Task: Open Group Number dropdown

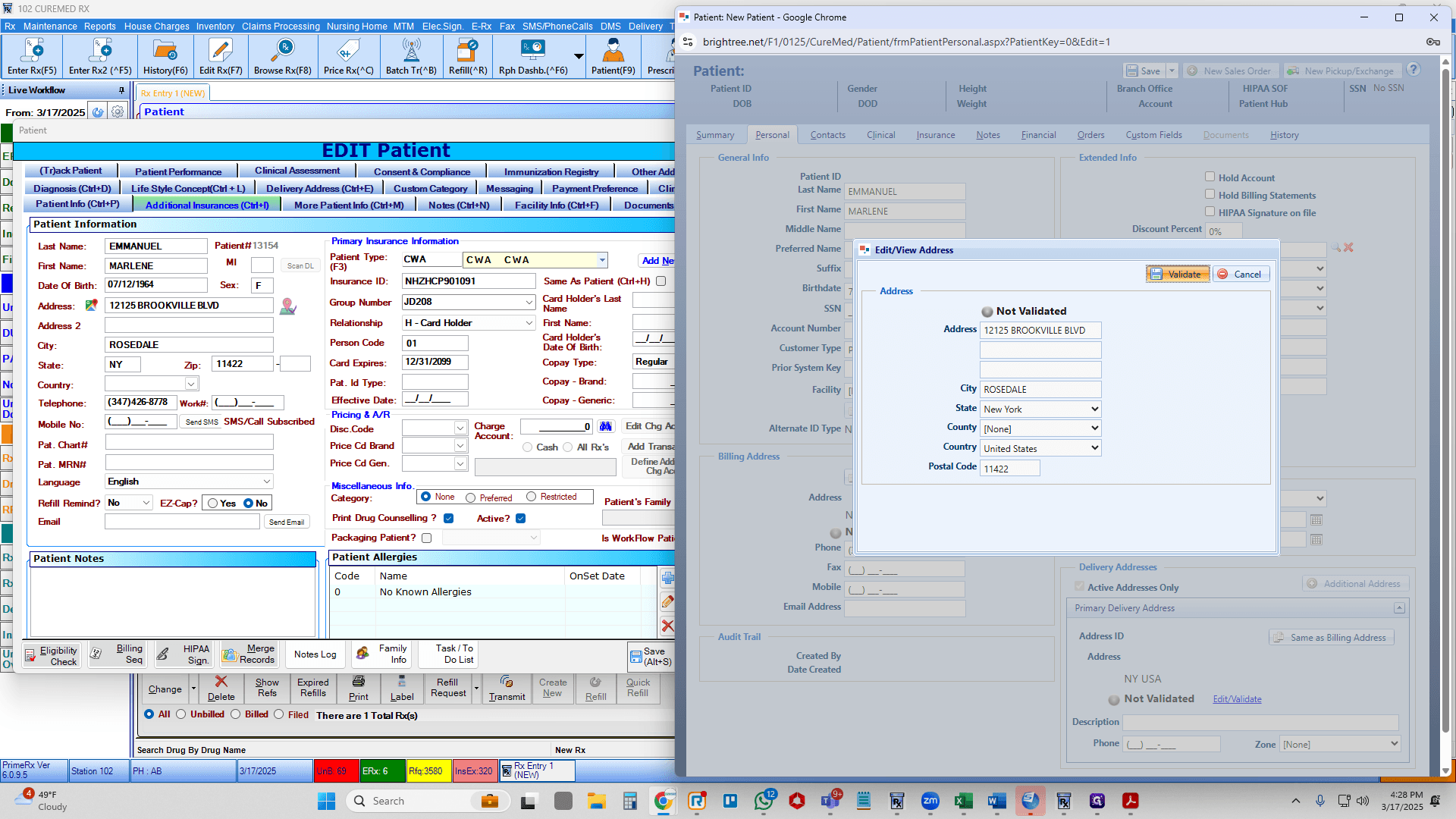Action: point(529,303)
